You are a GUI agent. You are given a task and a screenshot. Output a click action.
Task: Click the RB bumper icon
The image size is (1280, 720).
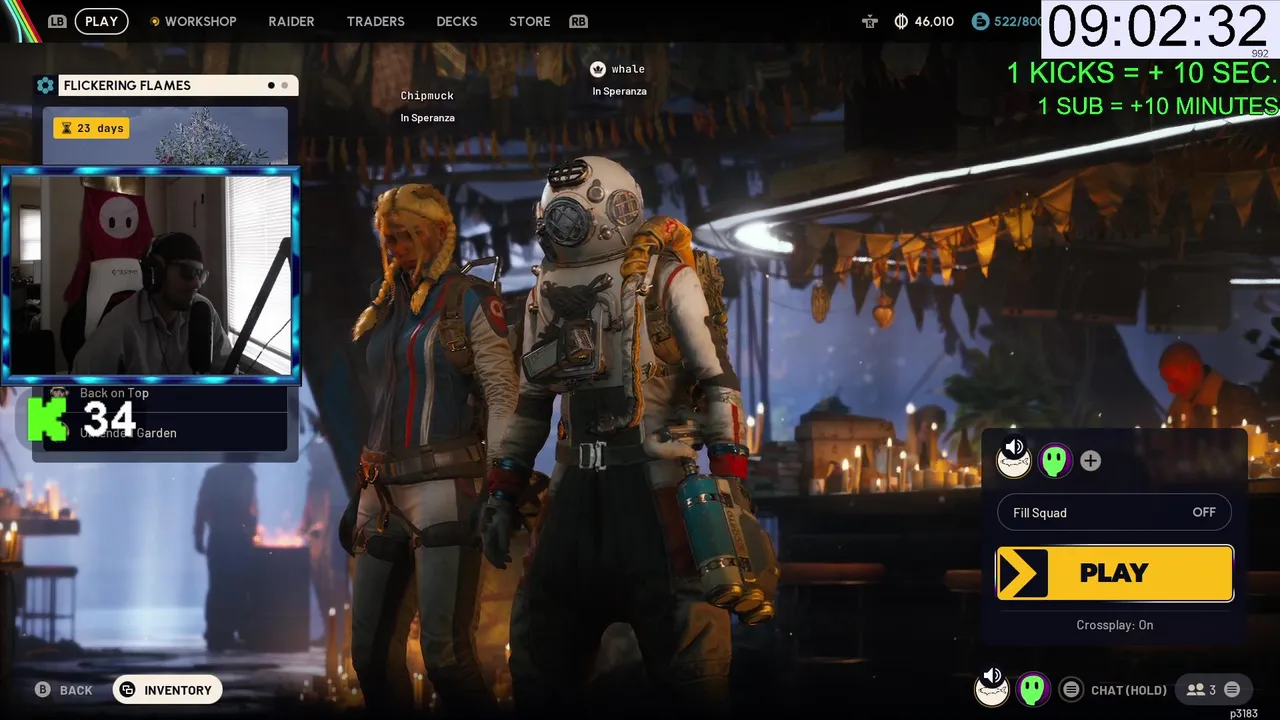(578, 21)
